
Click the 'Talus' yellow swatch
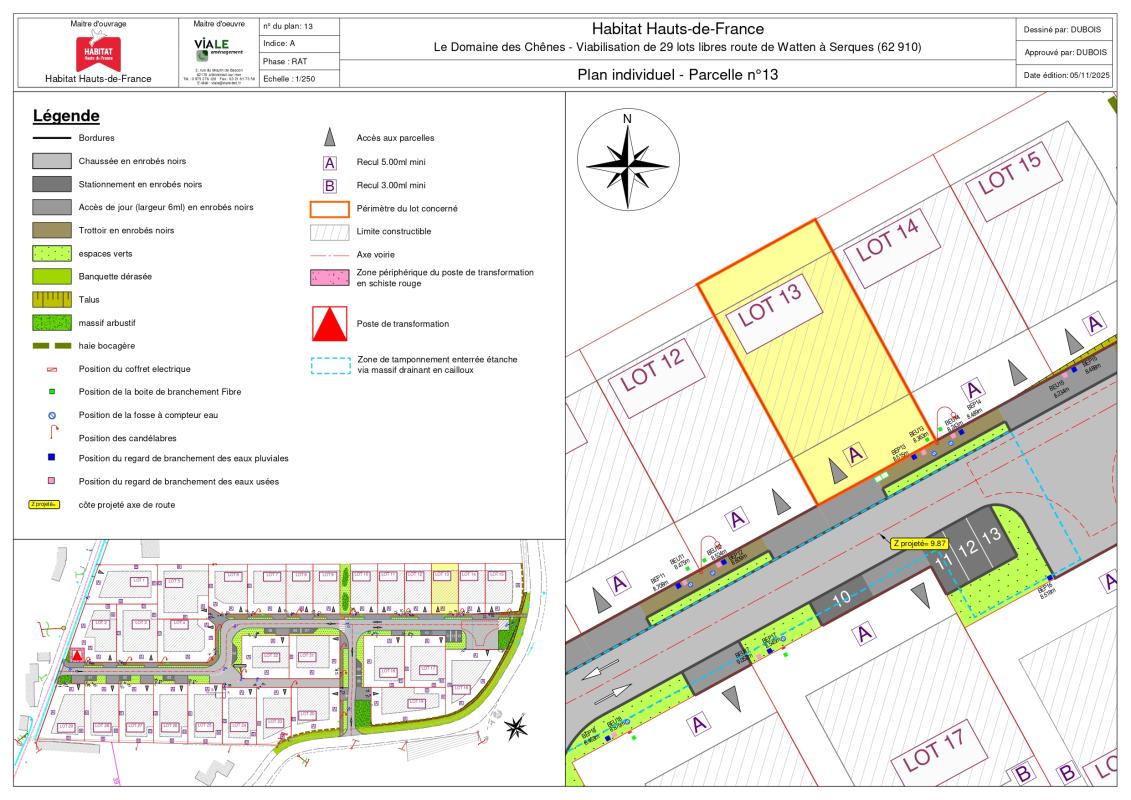pyautogui.click(x=52, y=299)
